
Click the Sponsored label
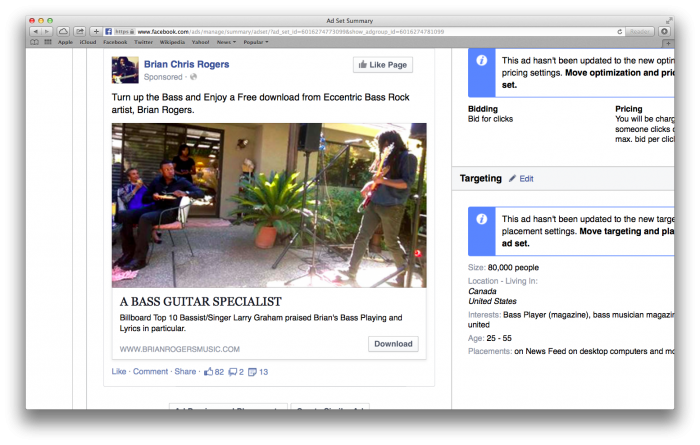(163, 77)
